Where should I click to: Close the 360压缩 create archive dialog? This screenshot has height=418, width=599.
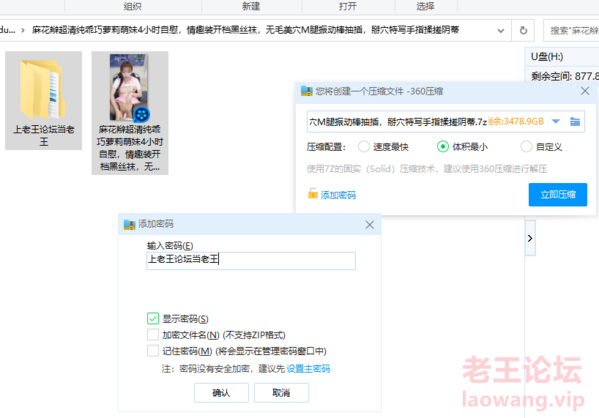click(585, 91)
